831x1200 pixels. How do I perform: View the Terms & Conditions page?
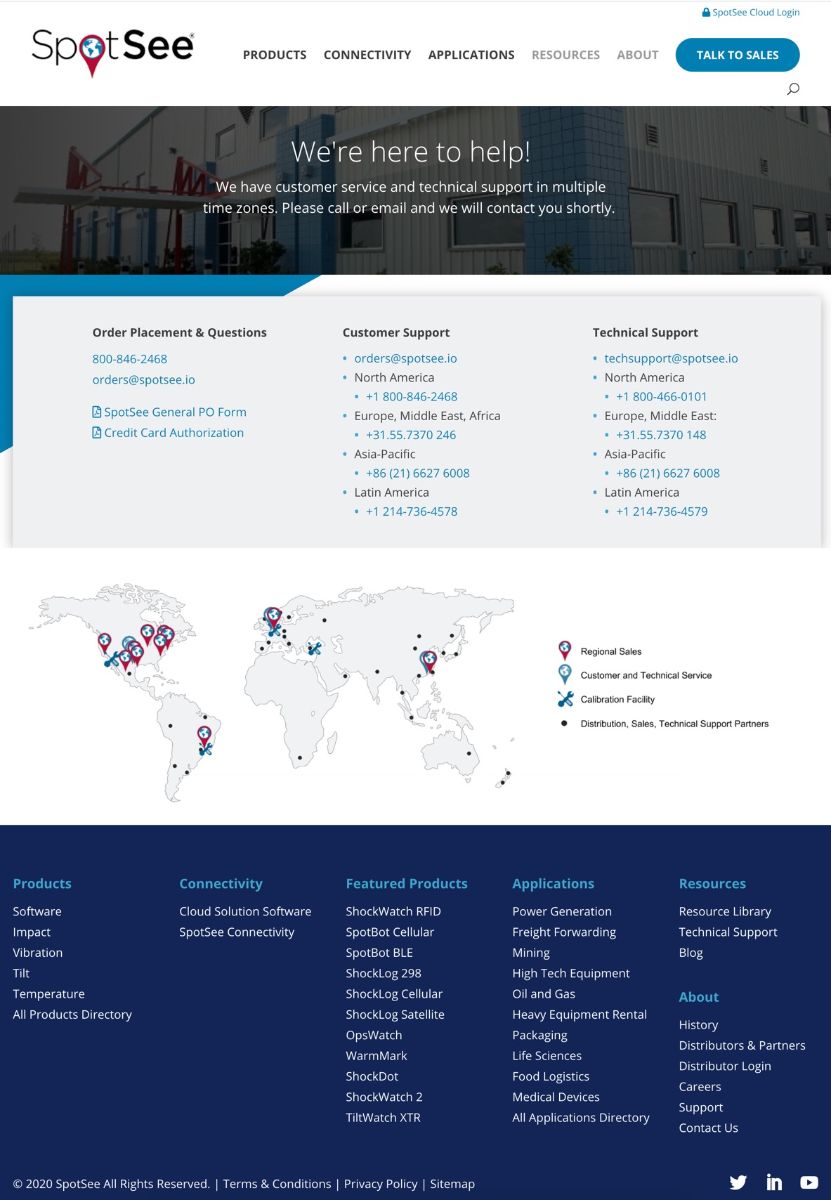pyautogui.click(x=277, y=1183)
